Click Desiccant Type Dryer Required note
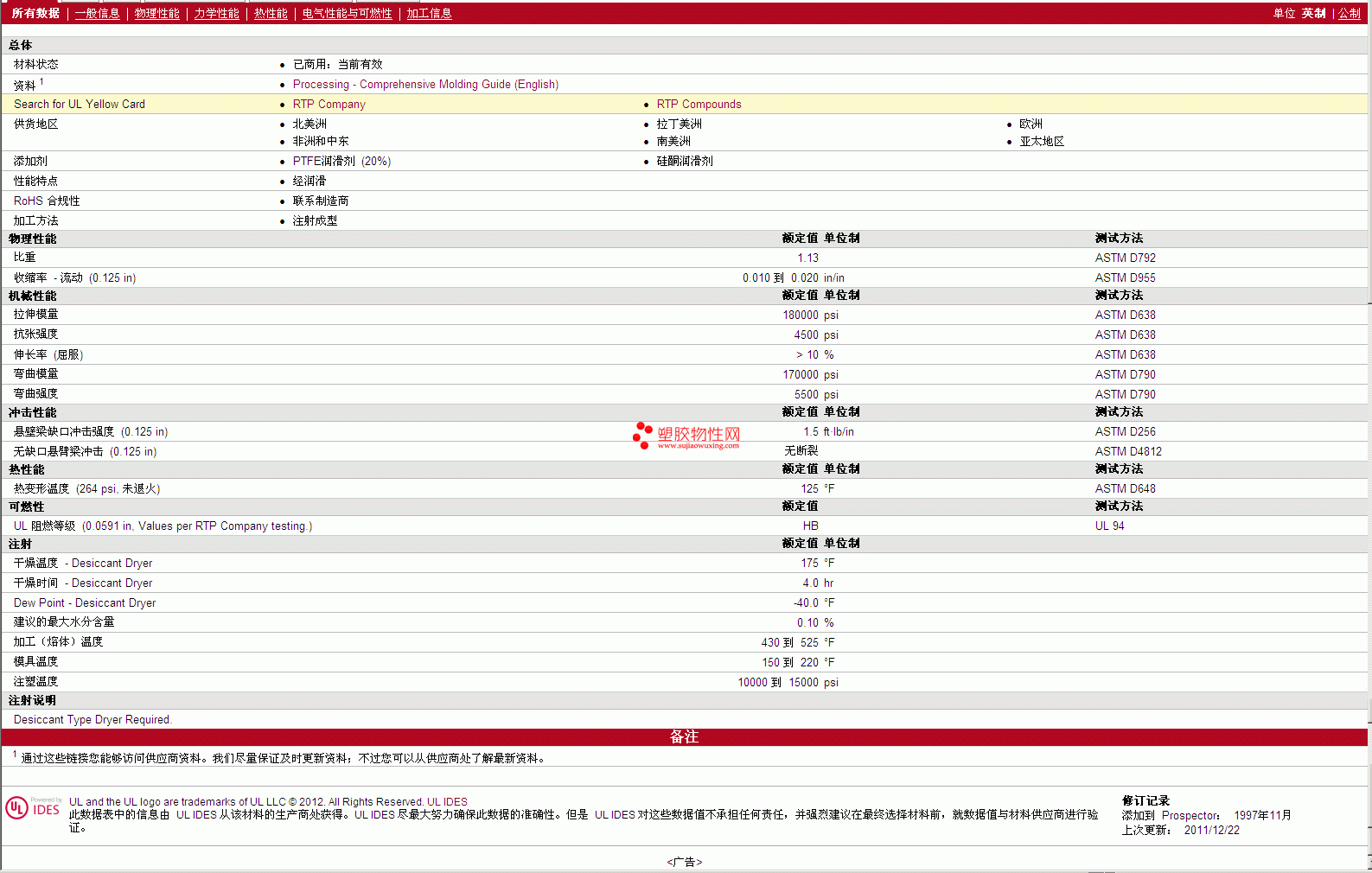 (x=93, y=719)
